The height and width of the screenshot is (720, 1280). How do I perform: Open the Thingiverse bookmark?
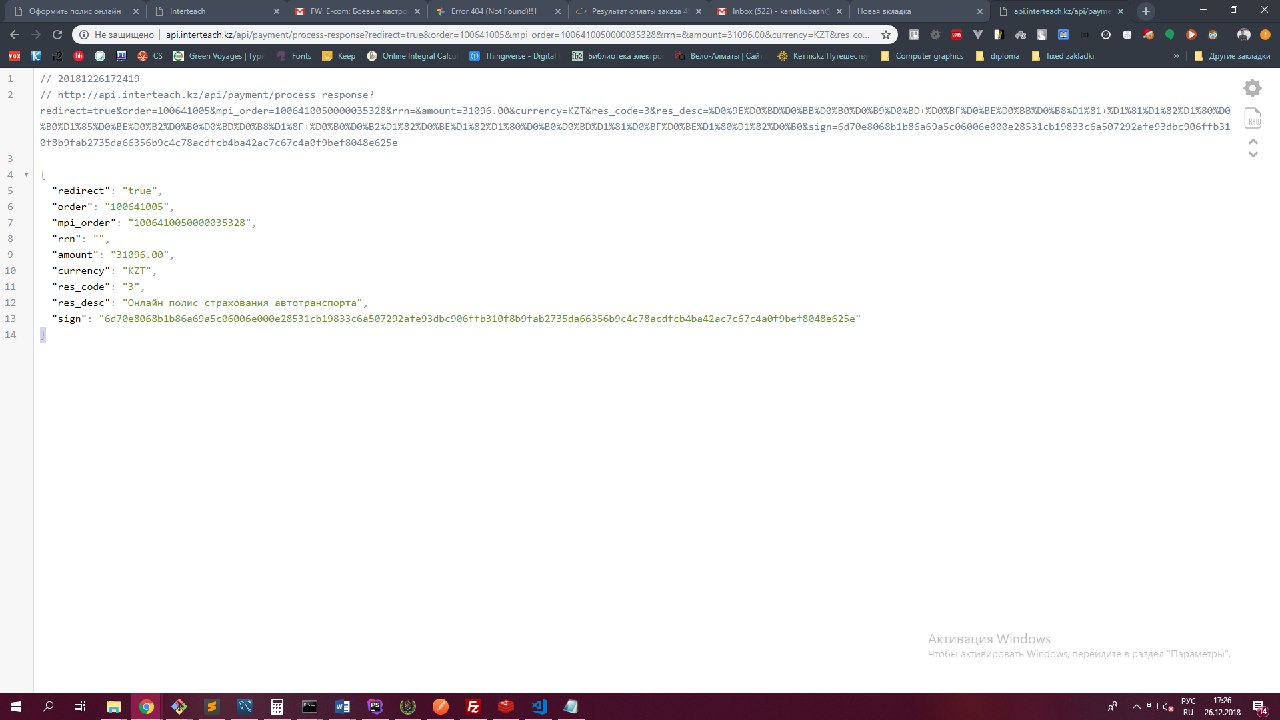pyautogui.click(x=512, y=56)
